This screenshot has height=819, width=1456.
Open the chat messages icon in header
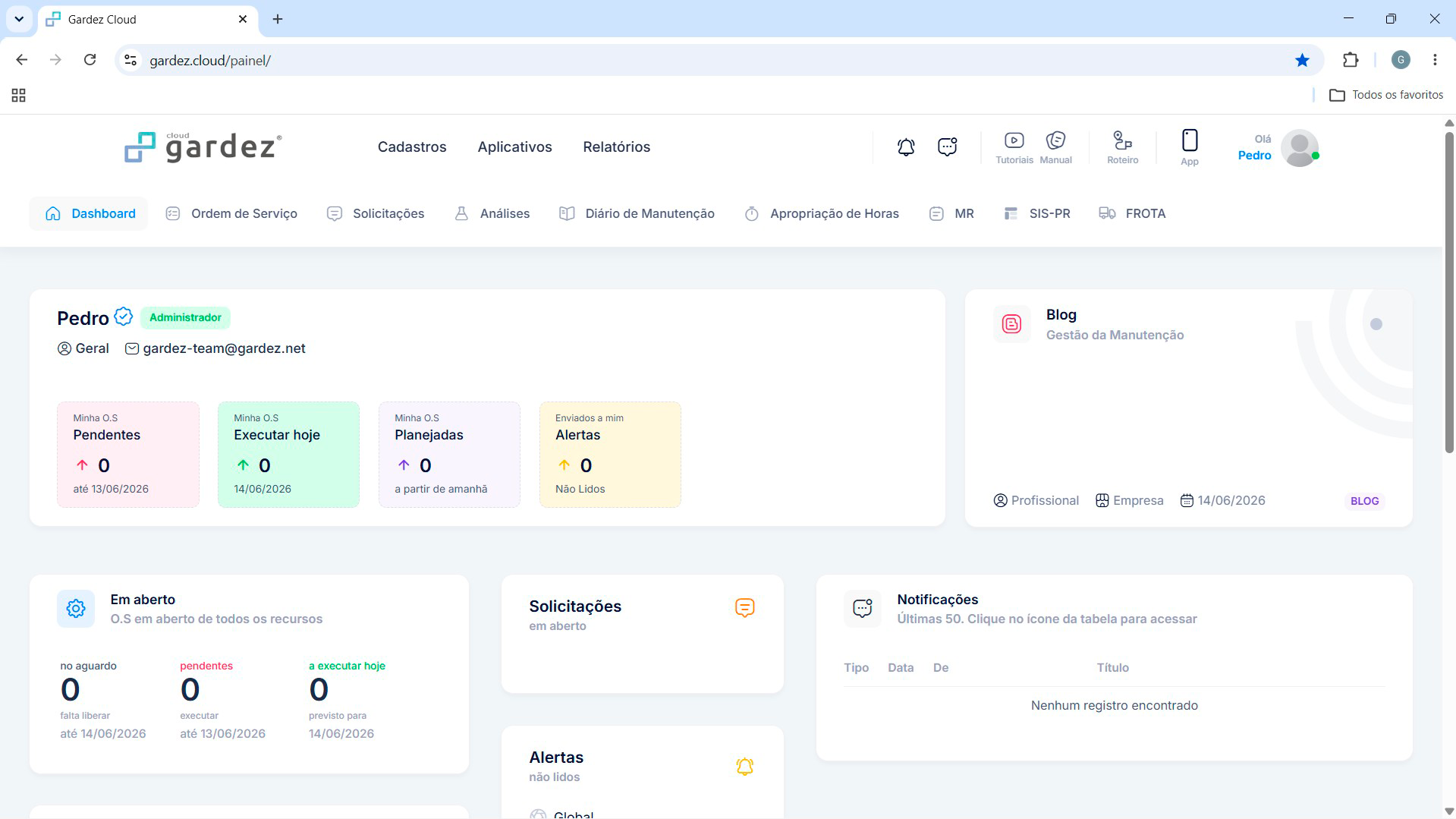tap(947, 147)
